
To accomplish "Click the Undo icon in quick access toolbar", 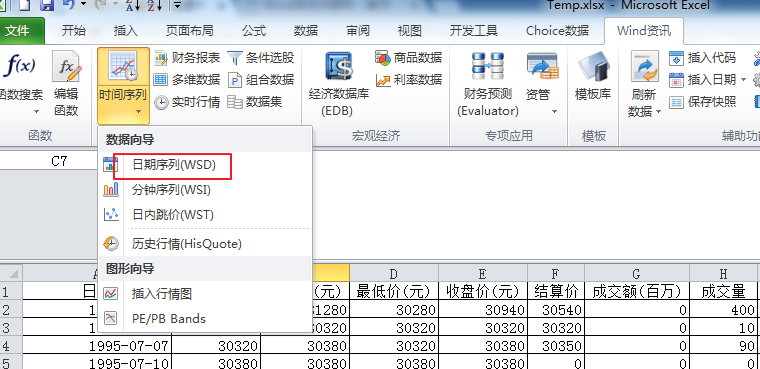I will (68, 5).
